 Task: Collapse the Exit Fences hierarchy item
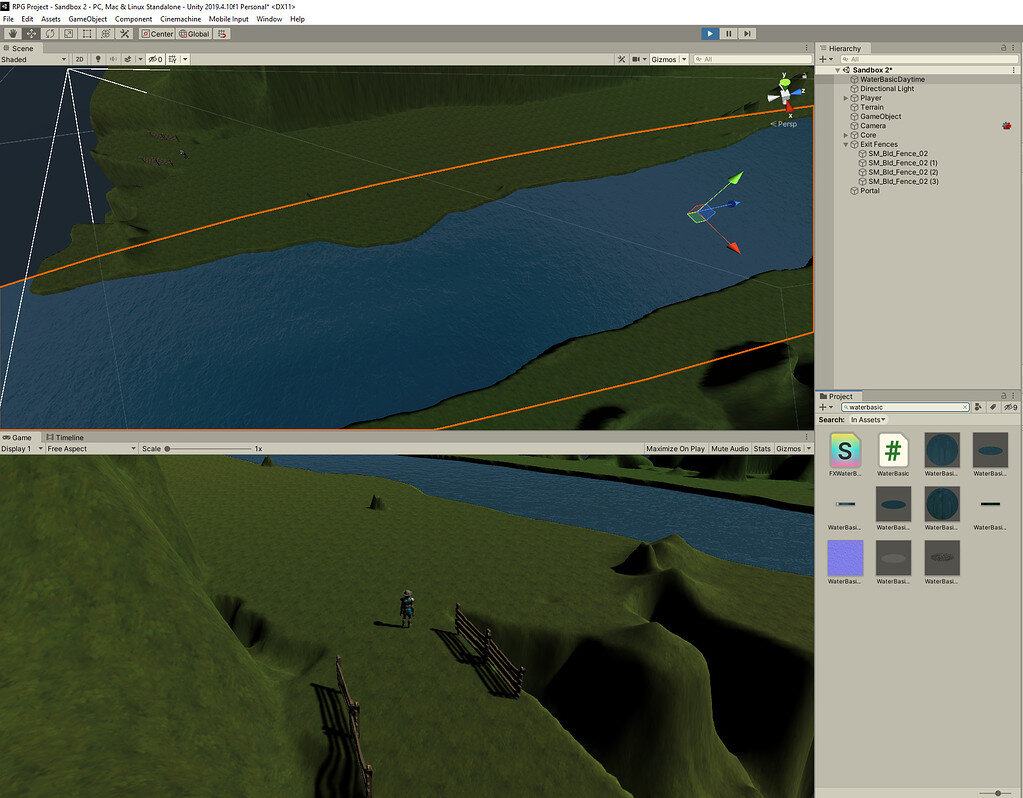[x=845, y=144]
